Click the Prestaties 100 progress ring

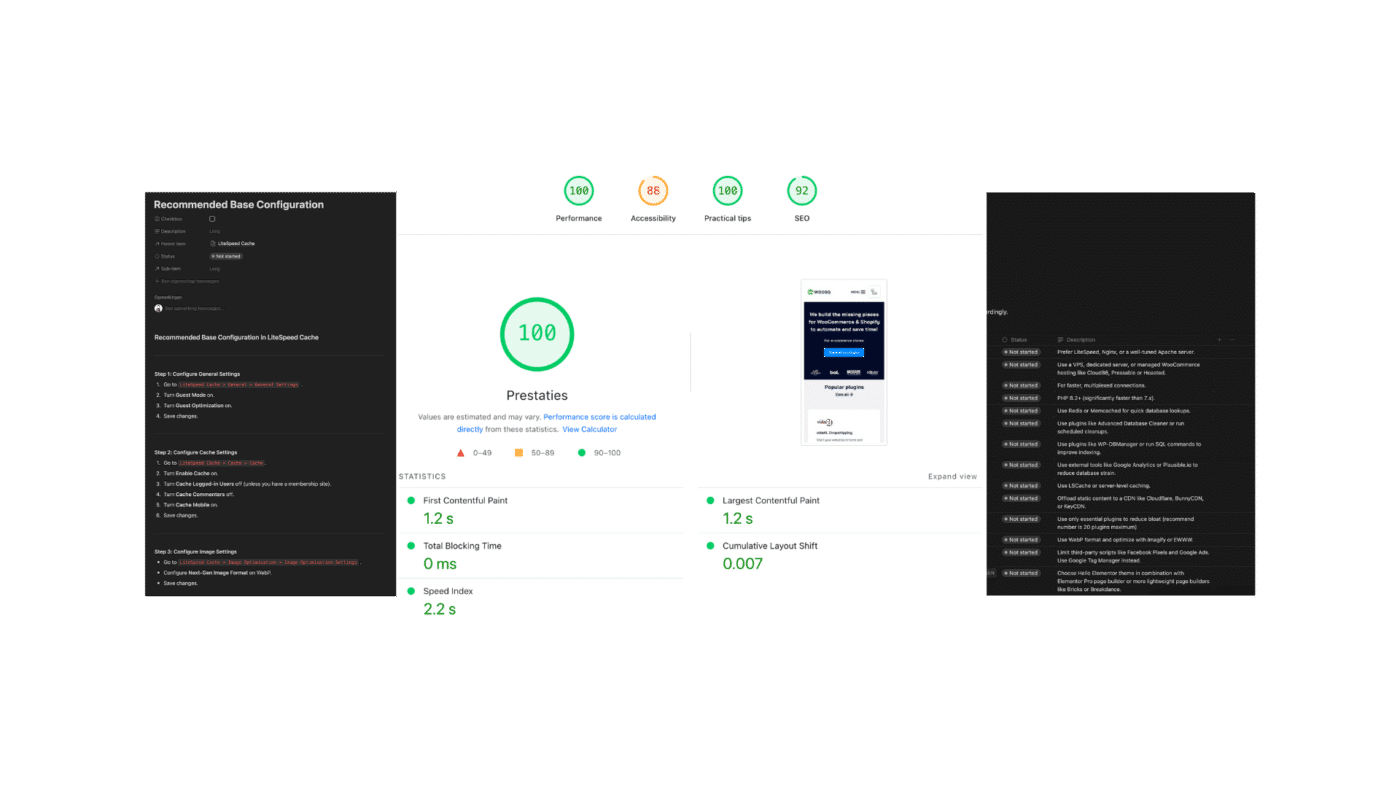point(537,333)
